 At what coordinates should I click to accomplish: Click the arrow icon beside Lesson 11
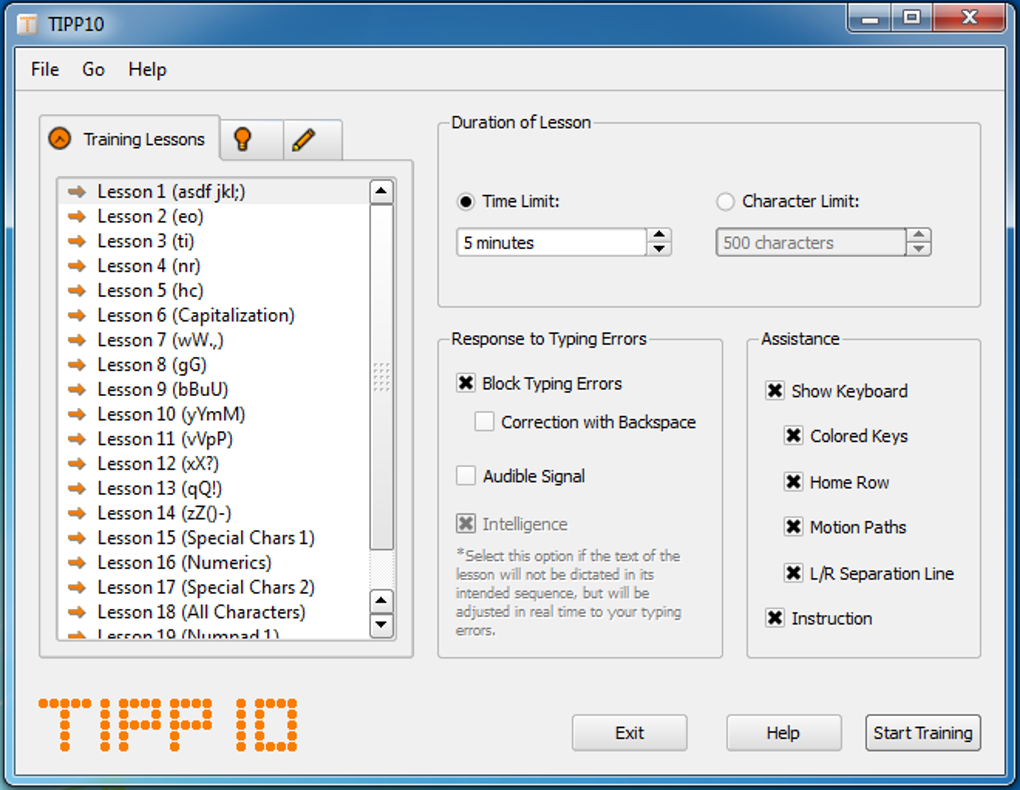point(77,439)
